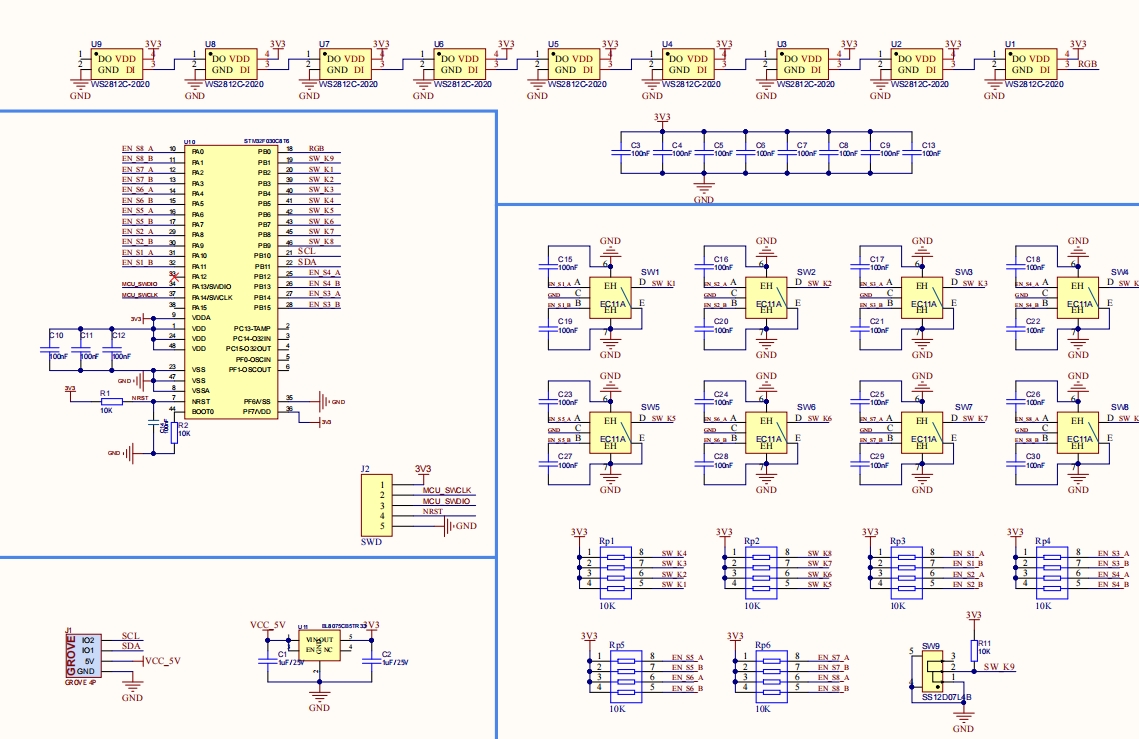Select the U9 WS2812C-2020 LED symbol
The width and height of the screenshot is (1139, 739).
click(x=116, y=64)
